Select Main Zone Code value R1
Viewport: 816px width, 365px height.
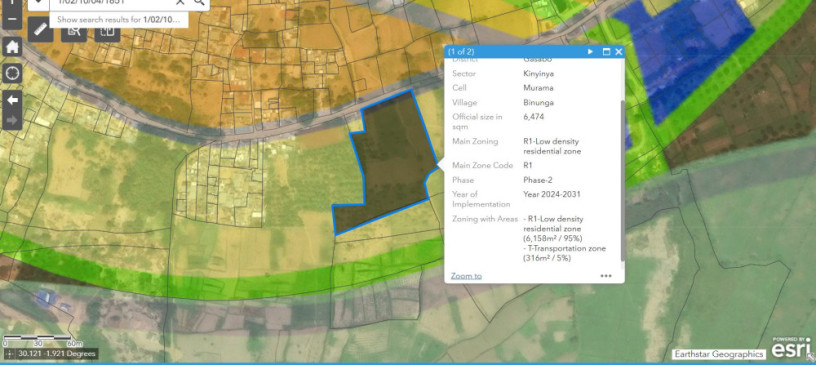[528, 166]
